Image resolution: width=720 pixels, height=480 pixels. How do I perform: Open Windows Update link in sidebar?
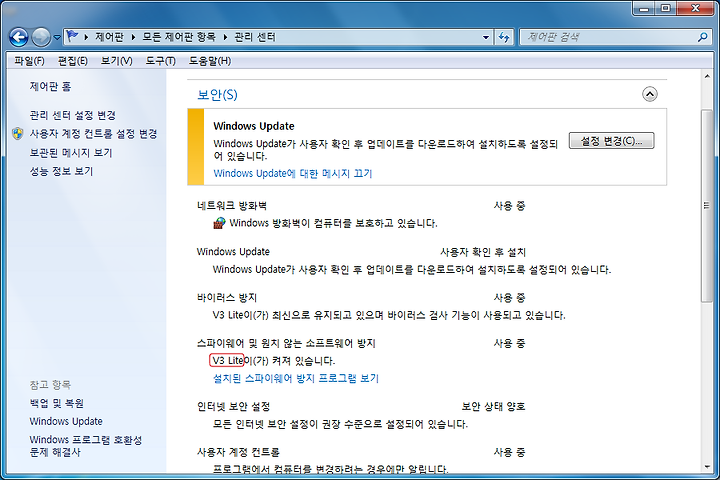click(66, 421)
